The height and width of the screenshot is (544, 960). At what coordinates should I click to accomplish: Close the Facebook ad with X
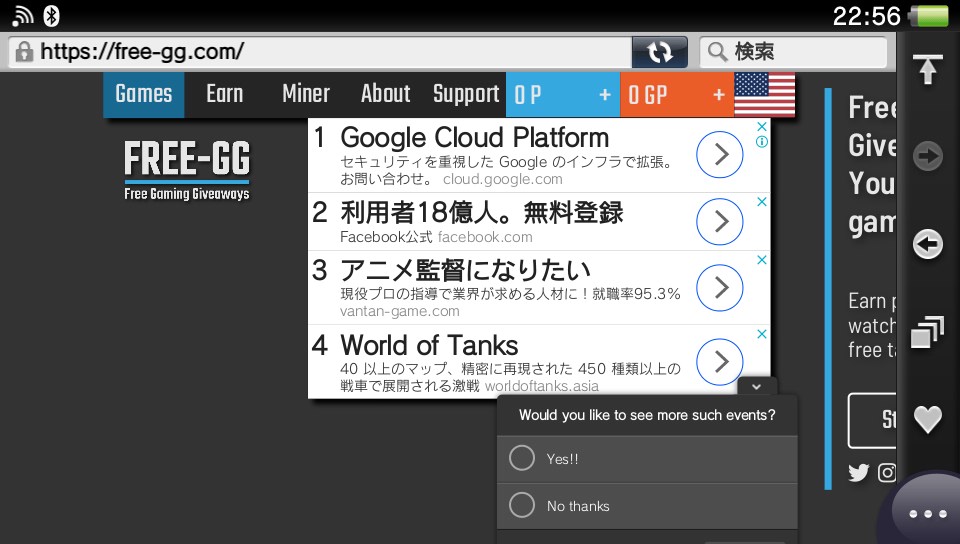(761, 202)
